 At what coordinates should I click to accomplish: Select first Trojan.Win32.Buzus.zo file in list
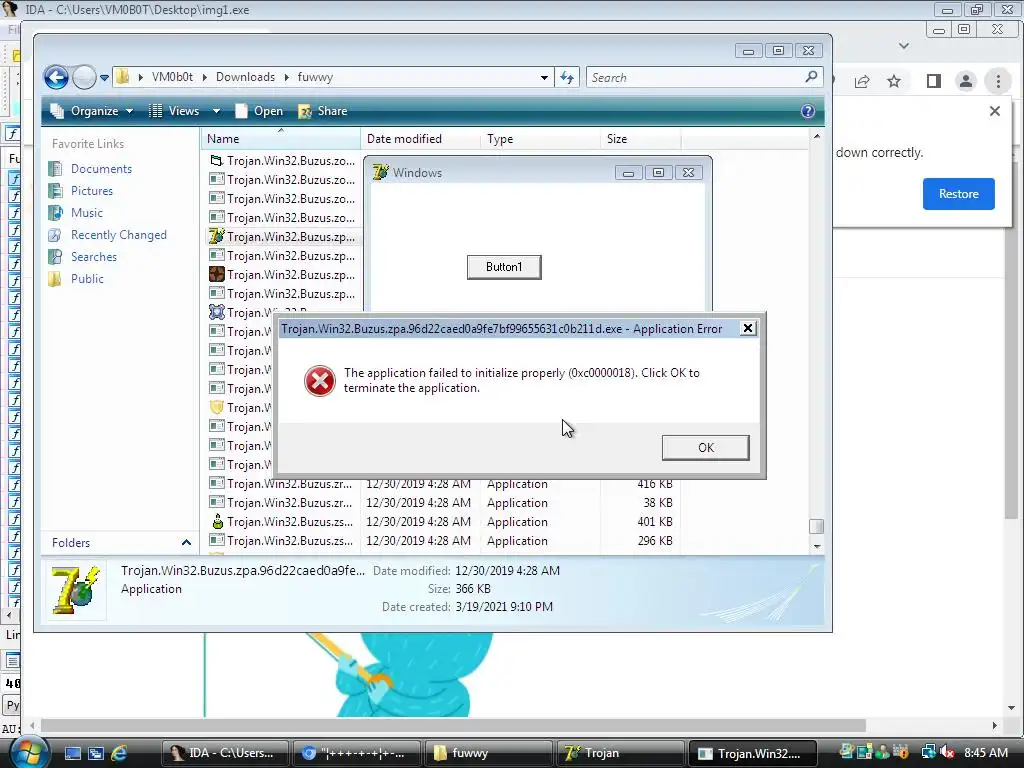click(283, 161)
